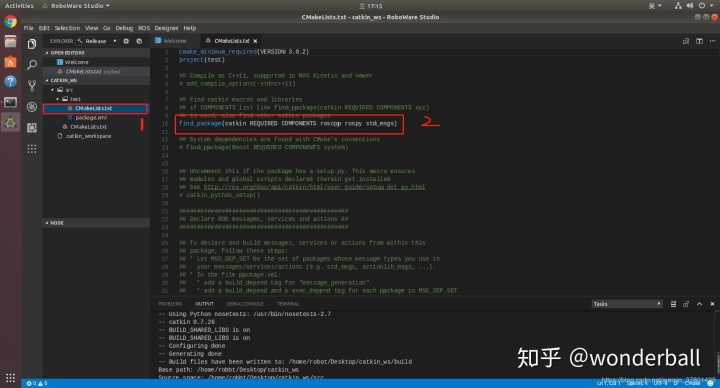Open build settings gear in Explorer header
Screen dimensions: 720x388
pos(126,41)
